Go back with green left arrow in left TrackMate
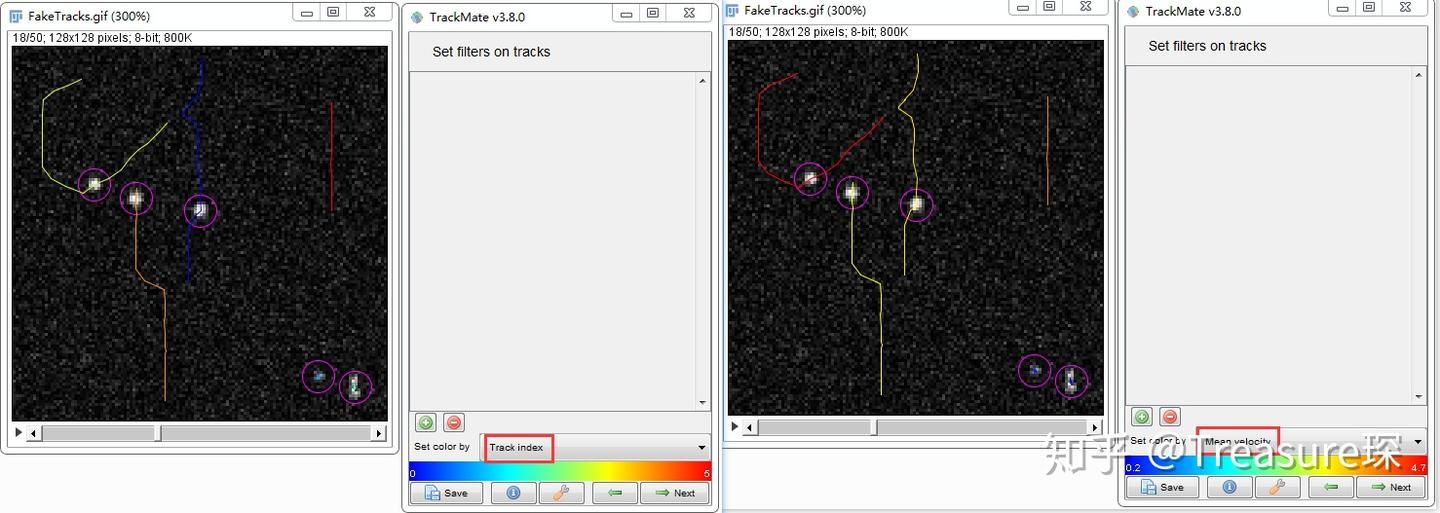Image resolution: width=1440 pixels, height=513 pixels. click(x=614, y=493)
